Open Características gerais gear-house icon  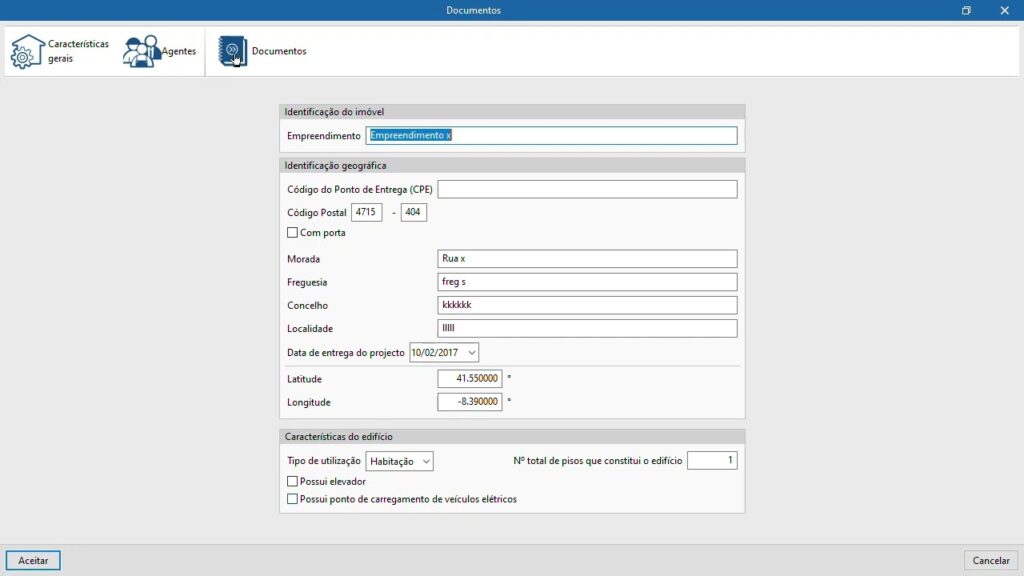click(27, 52)
